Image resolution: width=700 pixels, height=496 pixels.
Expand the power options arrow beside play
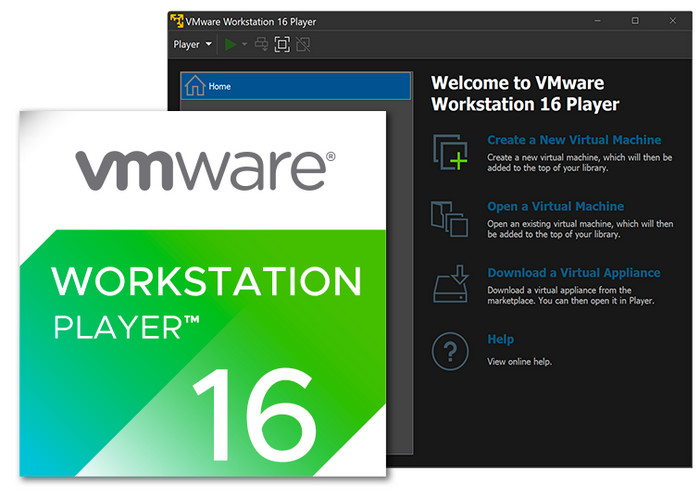pos(244,44)
